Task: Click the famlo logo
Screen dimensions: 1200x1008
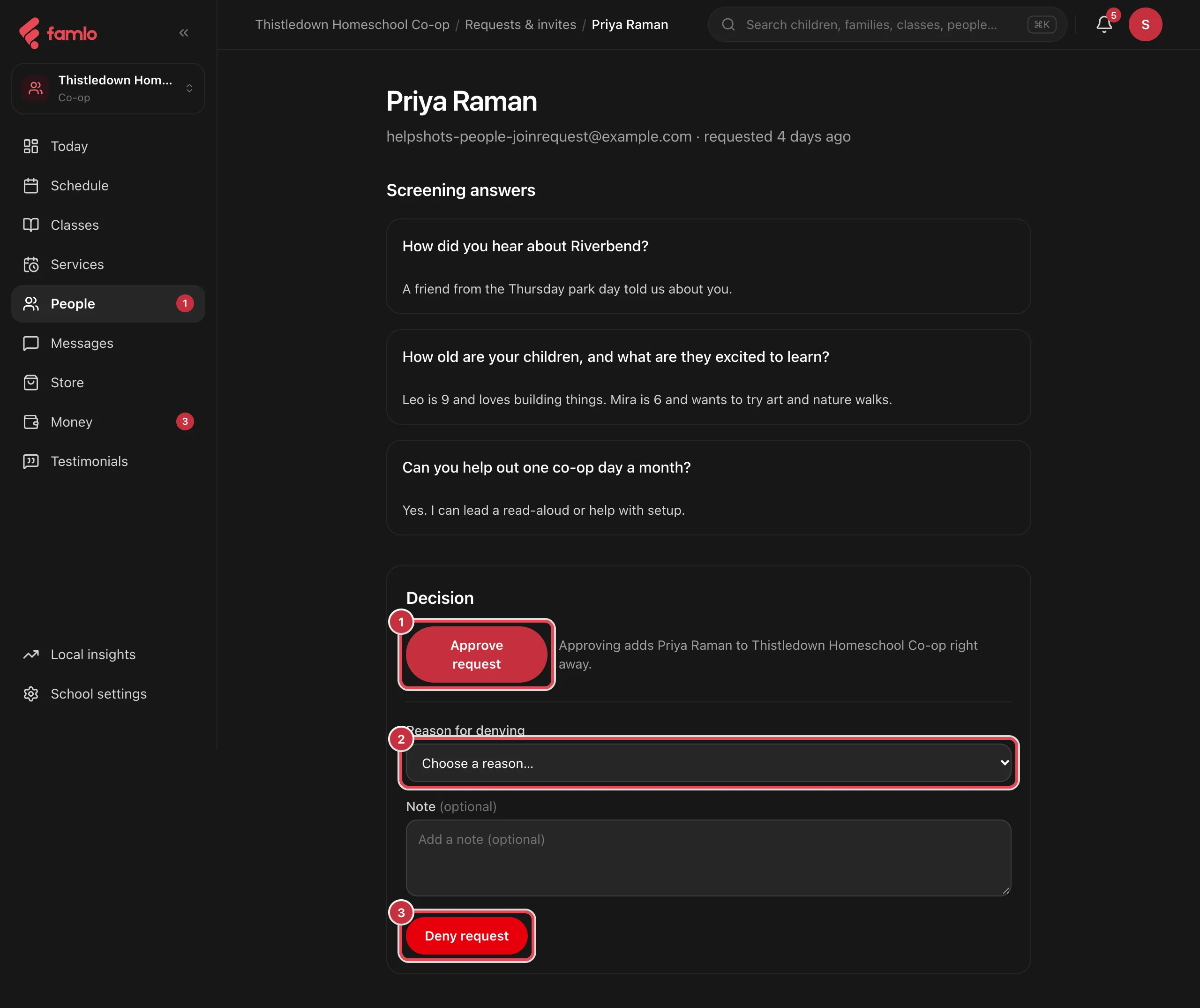Action: (x=58, y=33)
